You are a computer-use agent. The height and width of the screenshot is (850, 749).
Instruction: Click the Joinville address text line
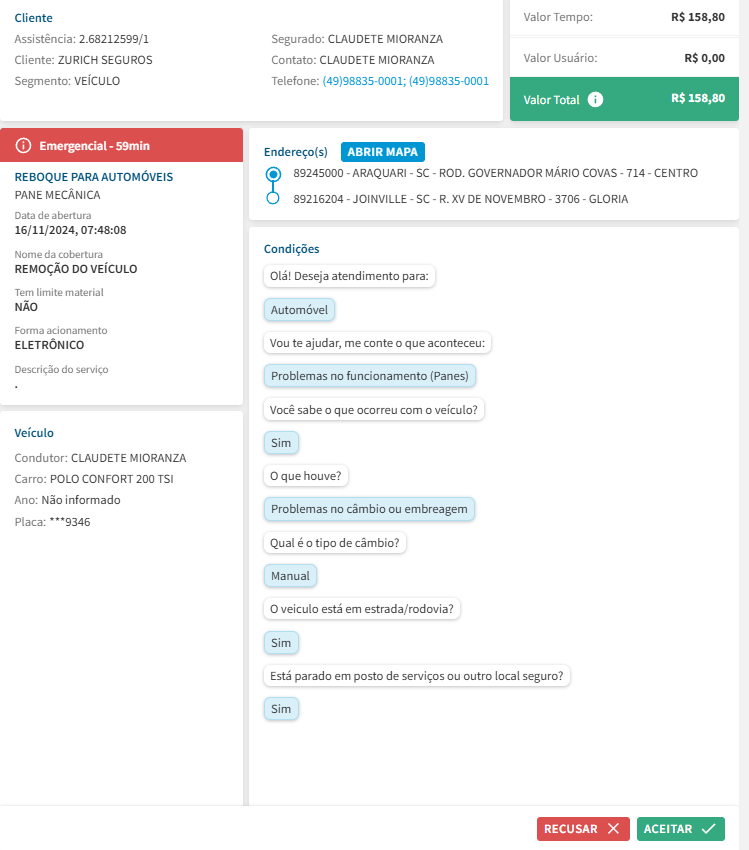[460, 199]
